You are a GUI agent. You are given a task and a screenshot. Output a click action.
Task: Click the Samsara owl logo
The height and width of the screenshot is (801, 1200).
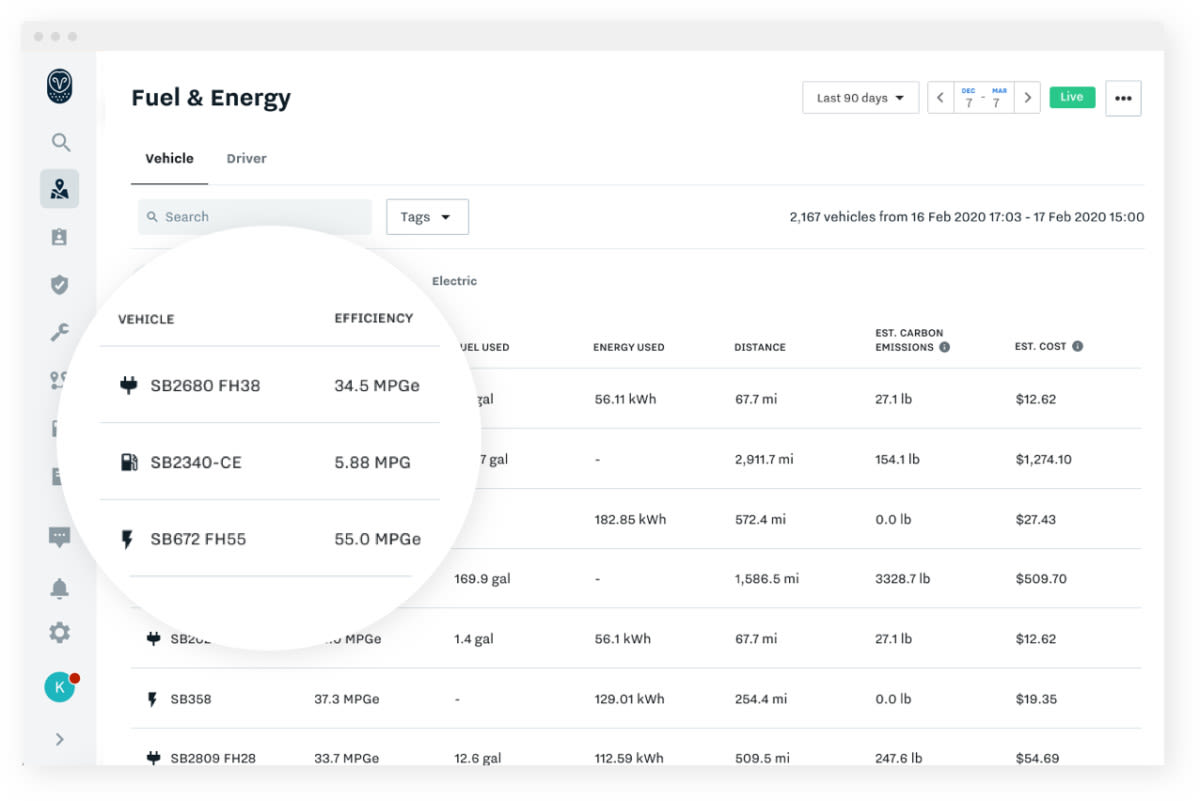point(59,86)
